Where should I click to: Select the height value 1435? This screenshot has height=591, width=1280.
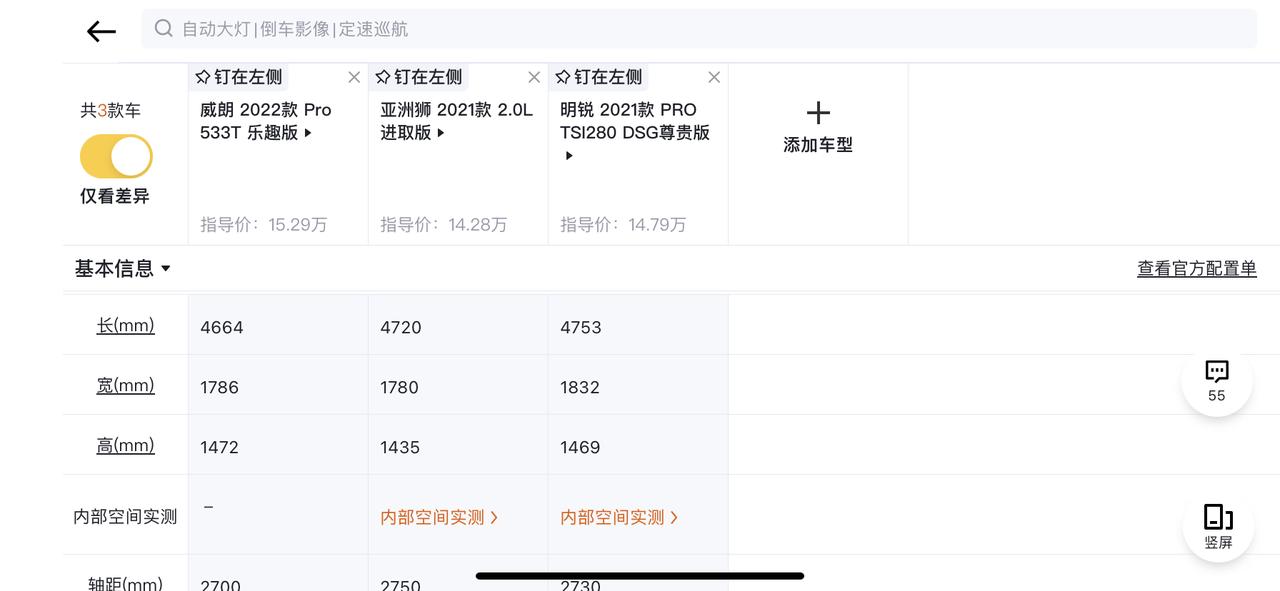[x=400, y=447]
